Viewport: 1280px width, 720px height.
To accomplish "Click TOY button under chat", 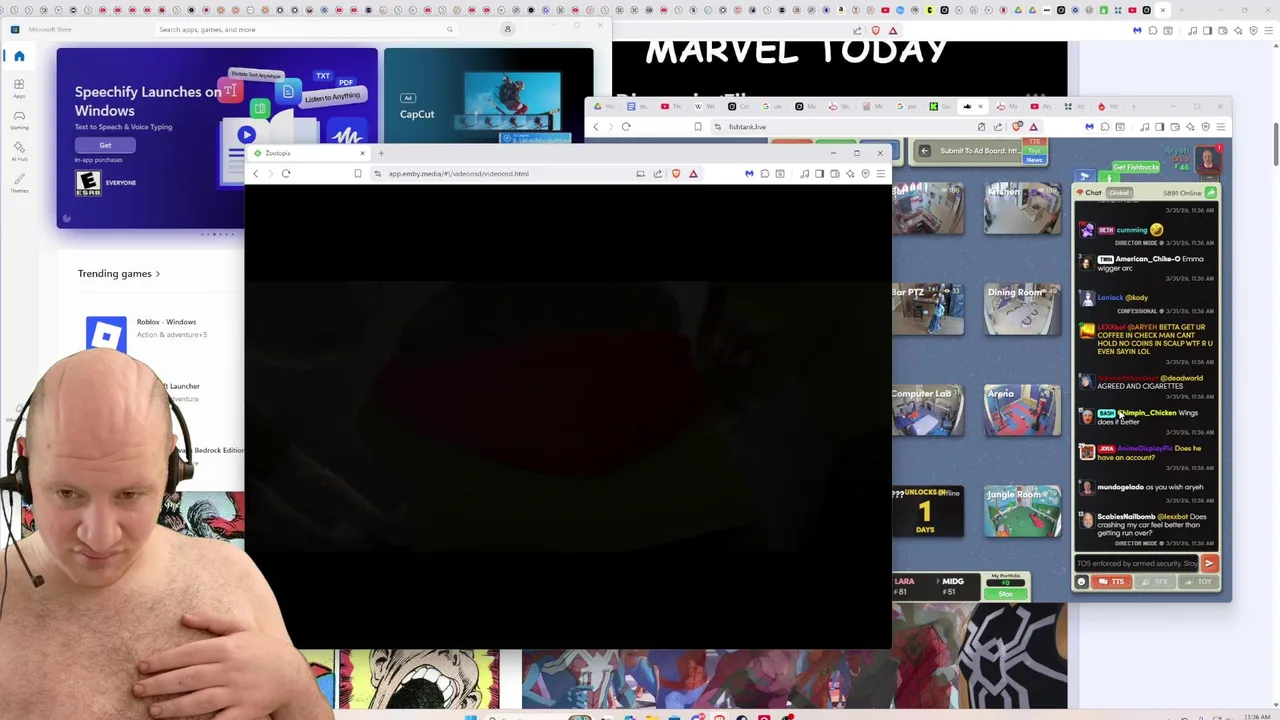I will 1200,582.
